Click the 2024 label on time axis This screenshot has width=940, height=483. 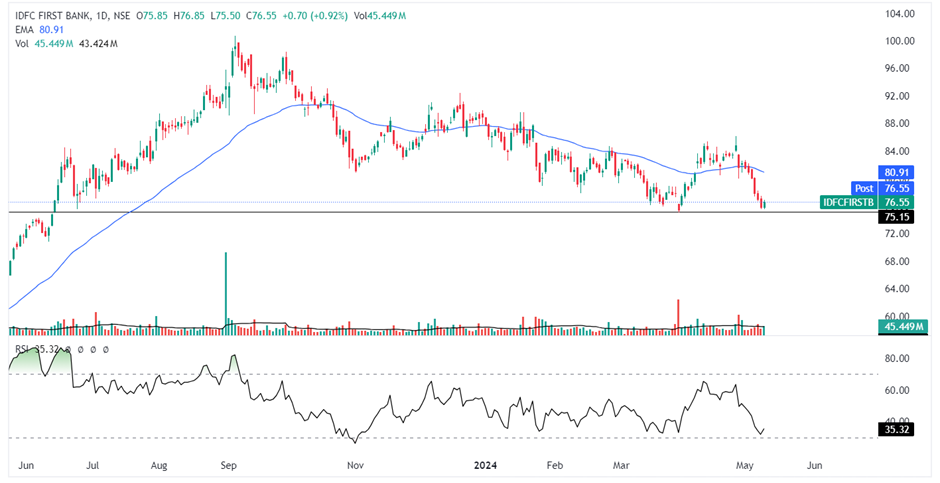(486, 466)
